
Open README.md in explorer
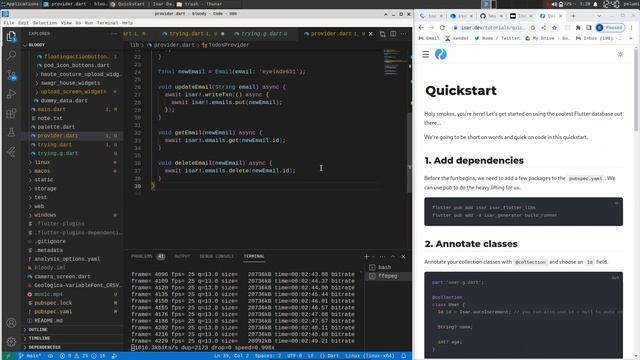click(x=49, y=321)
